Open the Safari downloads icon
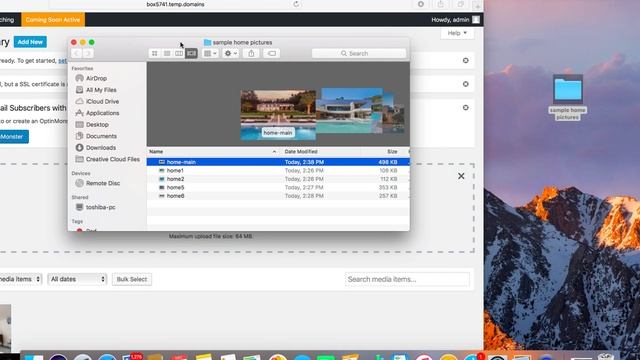Image resolution: width=640 pixels, height=360 pixels. tap(420, 4)
